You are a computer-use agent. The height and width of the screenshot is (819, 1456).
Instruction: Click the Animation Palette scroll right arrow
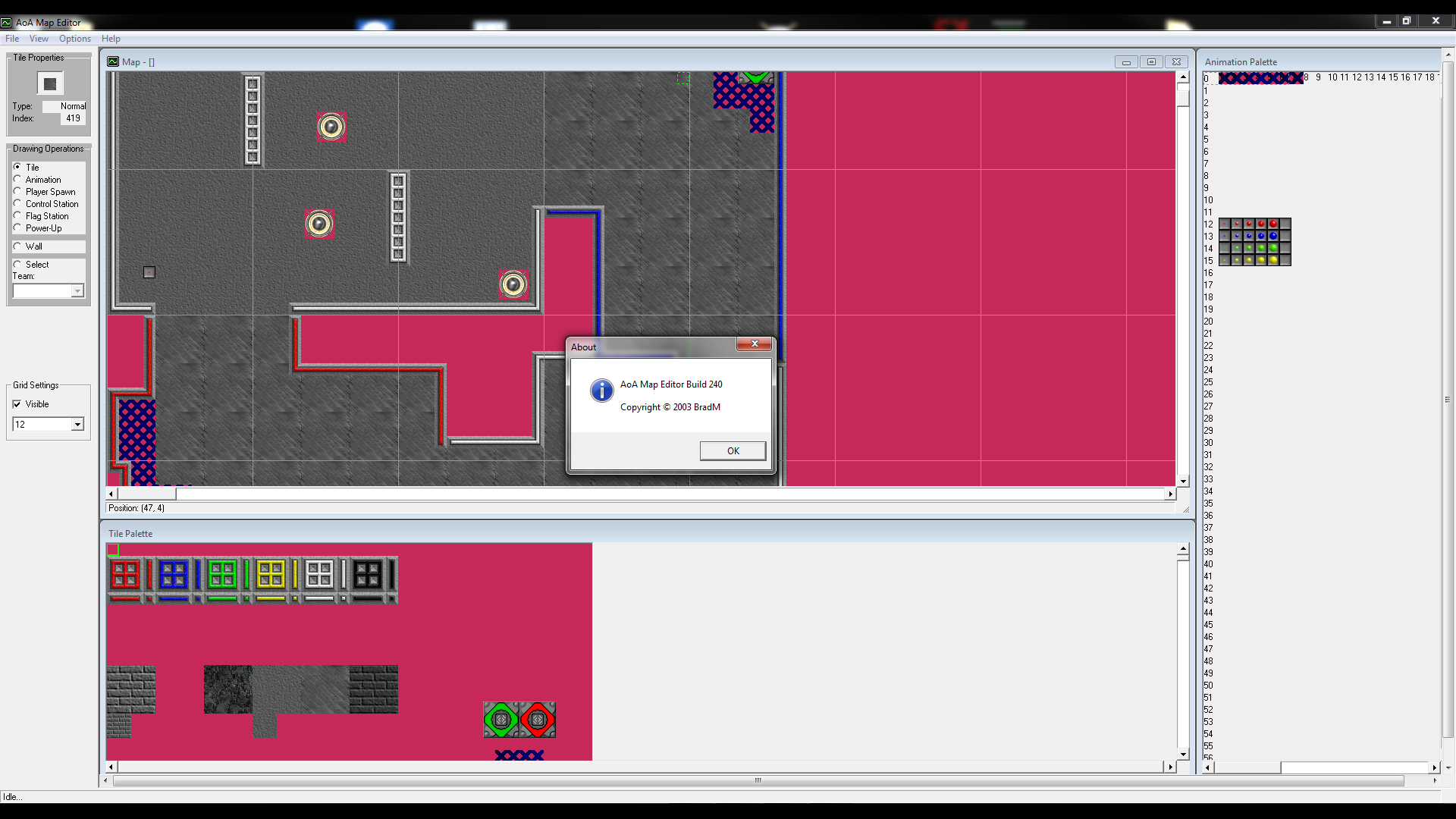click(1434, 767)
